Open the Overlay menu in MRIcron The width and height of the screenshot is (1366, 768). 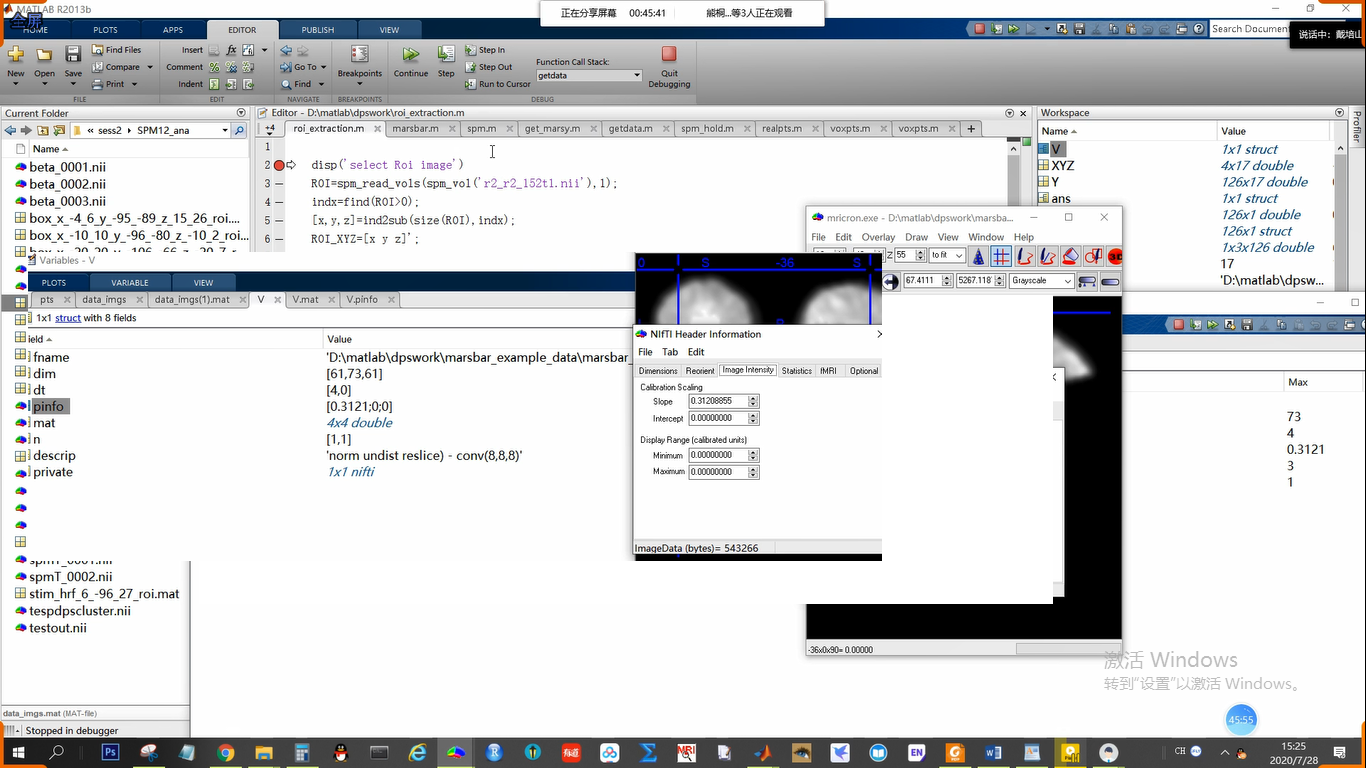pyautogui.click(x=878, y=237)
